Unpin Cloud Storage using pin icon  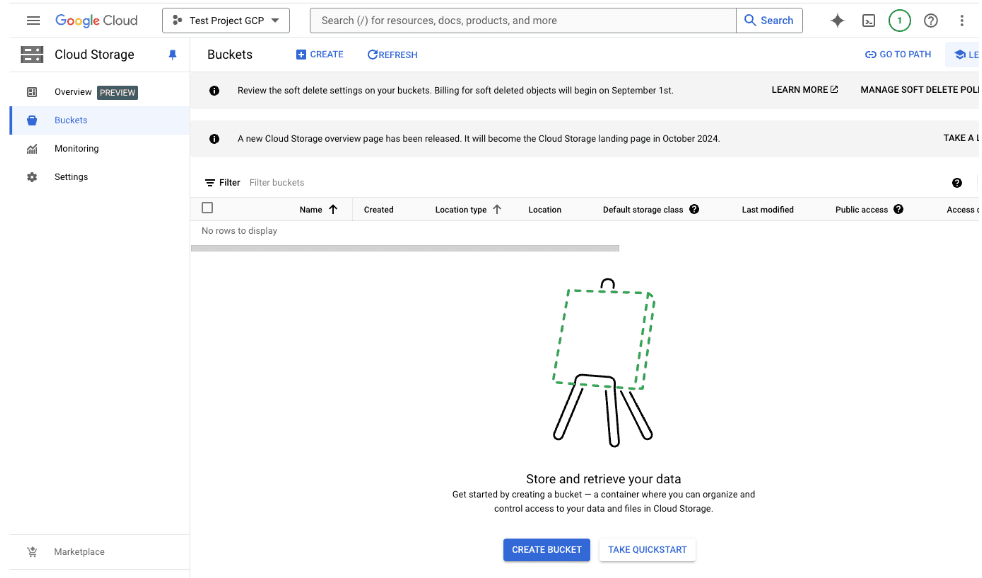pyautogui.click(x=172, y=55)
